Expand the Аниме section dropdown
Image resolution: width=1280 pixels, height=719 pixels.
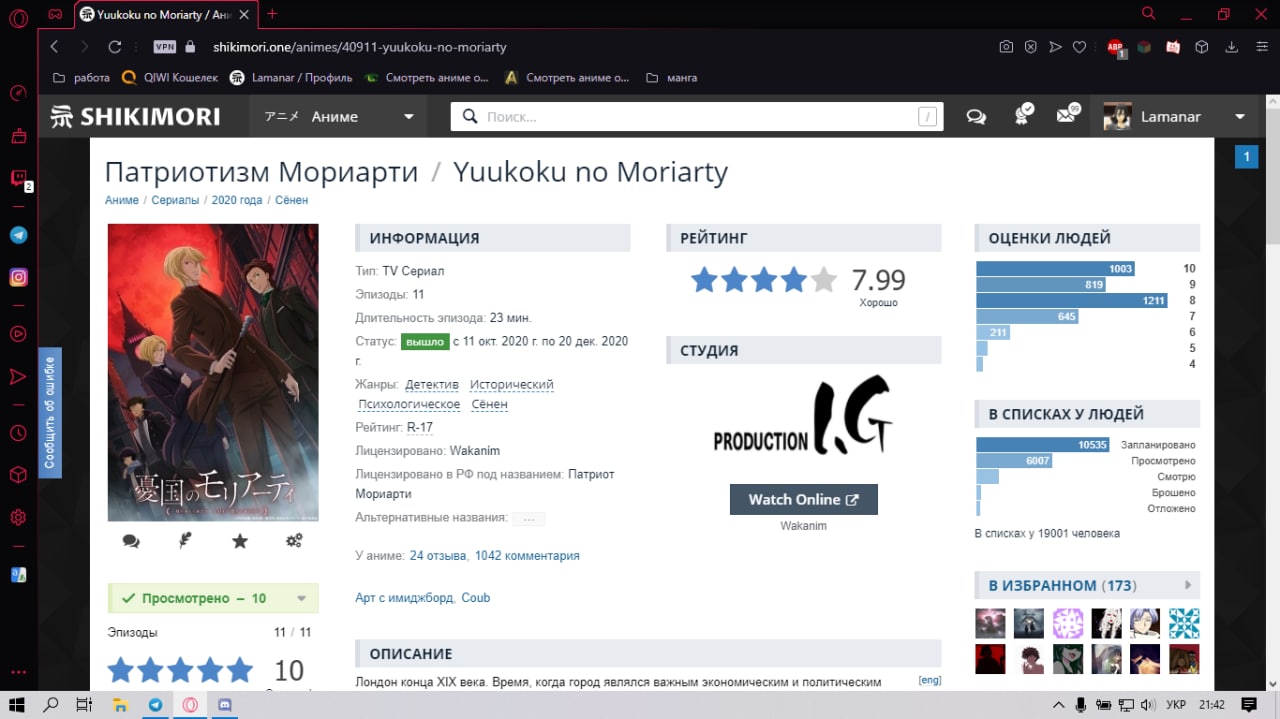click(x=338, y=116)
